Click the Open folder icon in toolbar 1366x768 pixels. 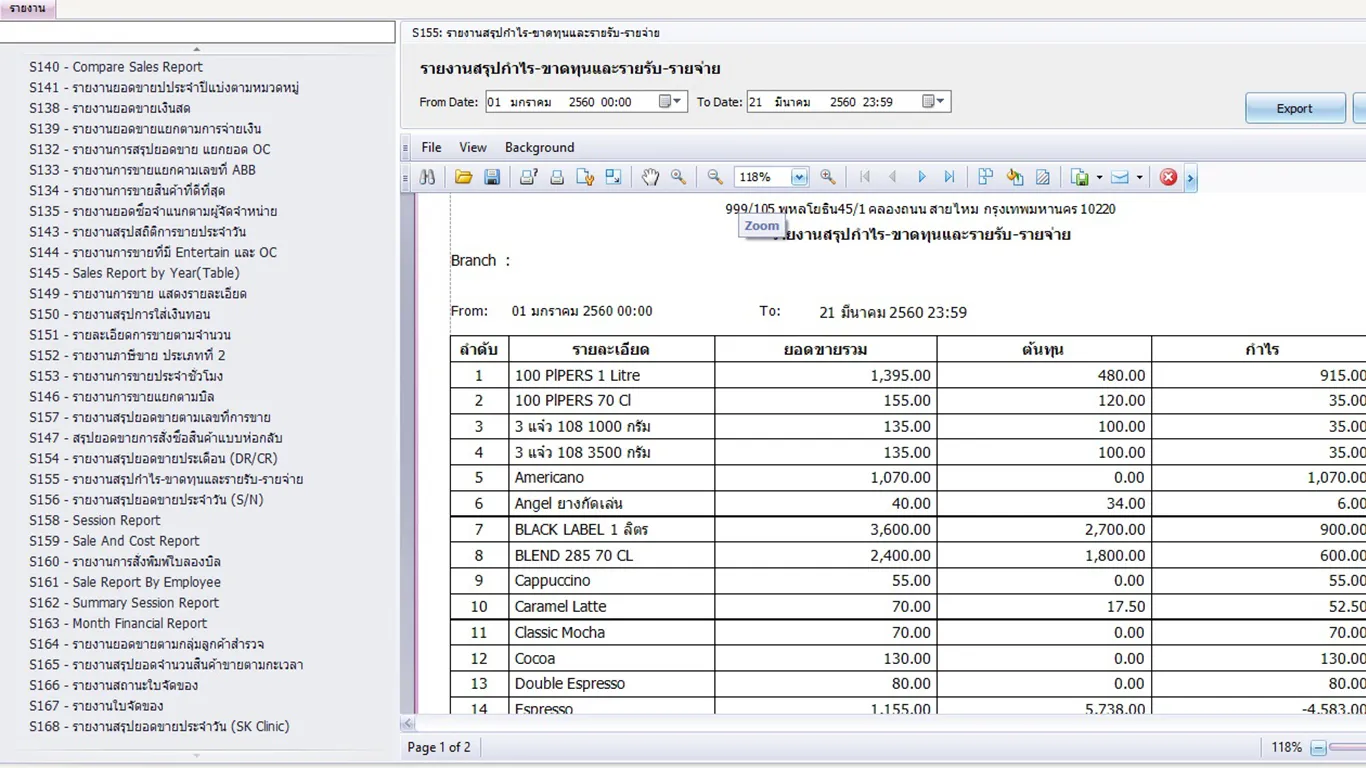point(463,177)
